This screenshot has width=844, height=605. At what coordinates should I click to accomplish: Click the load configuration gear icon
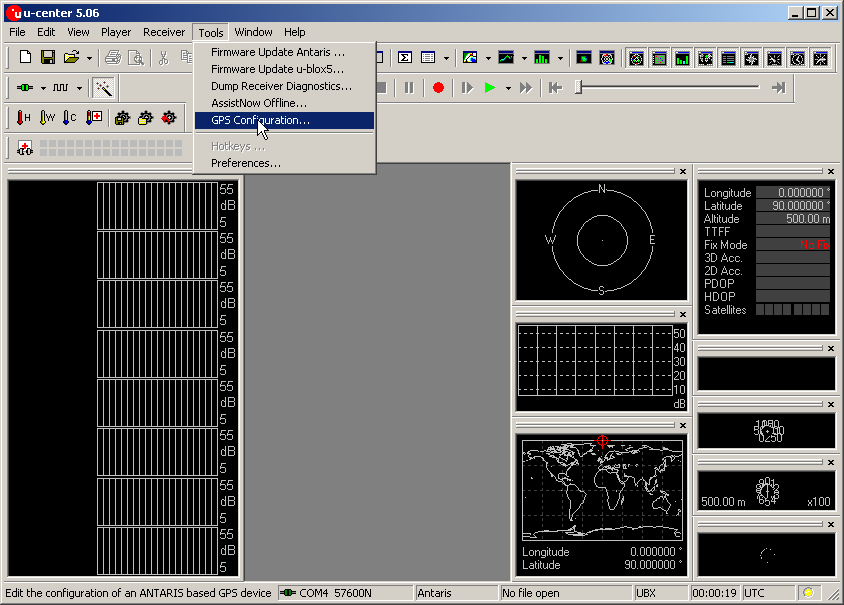tap(145, 117)
